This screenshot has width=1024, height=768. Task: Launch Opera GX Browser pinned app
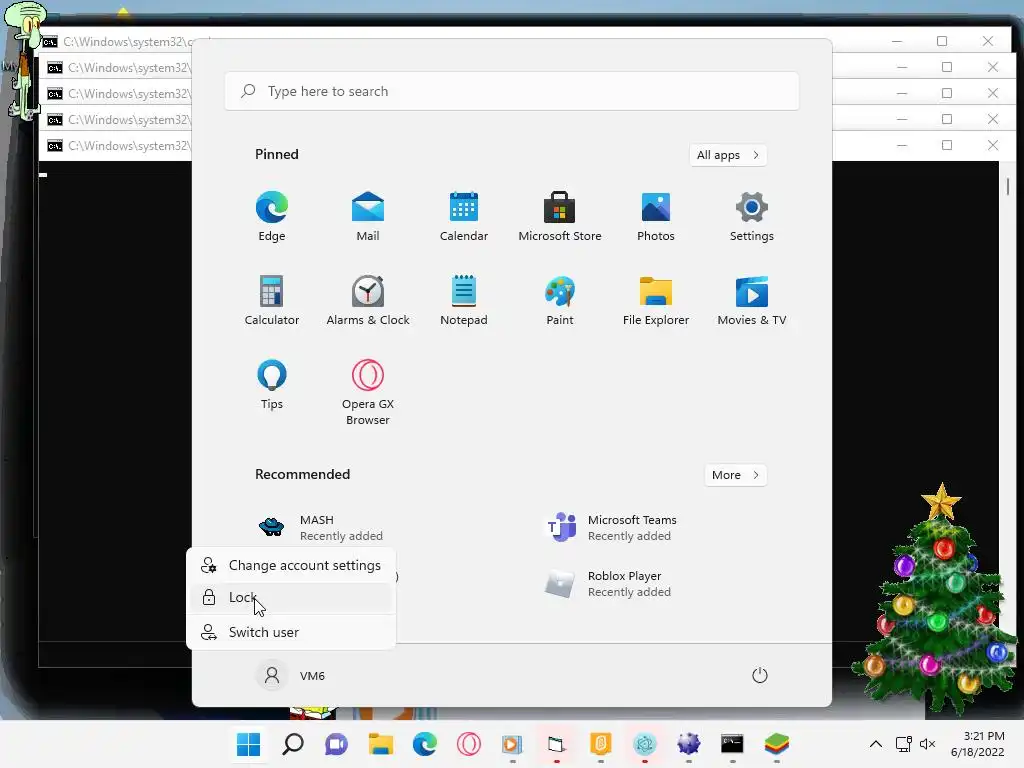(368, 392)
